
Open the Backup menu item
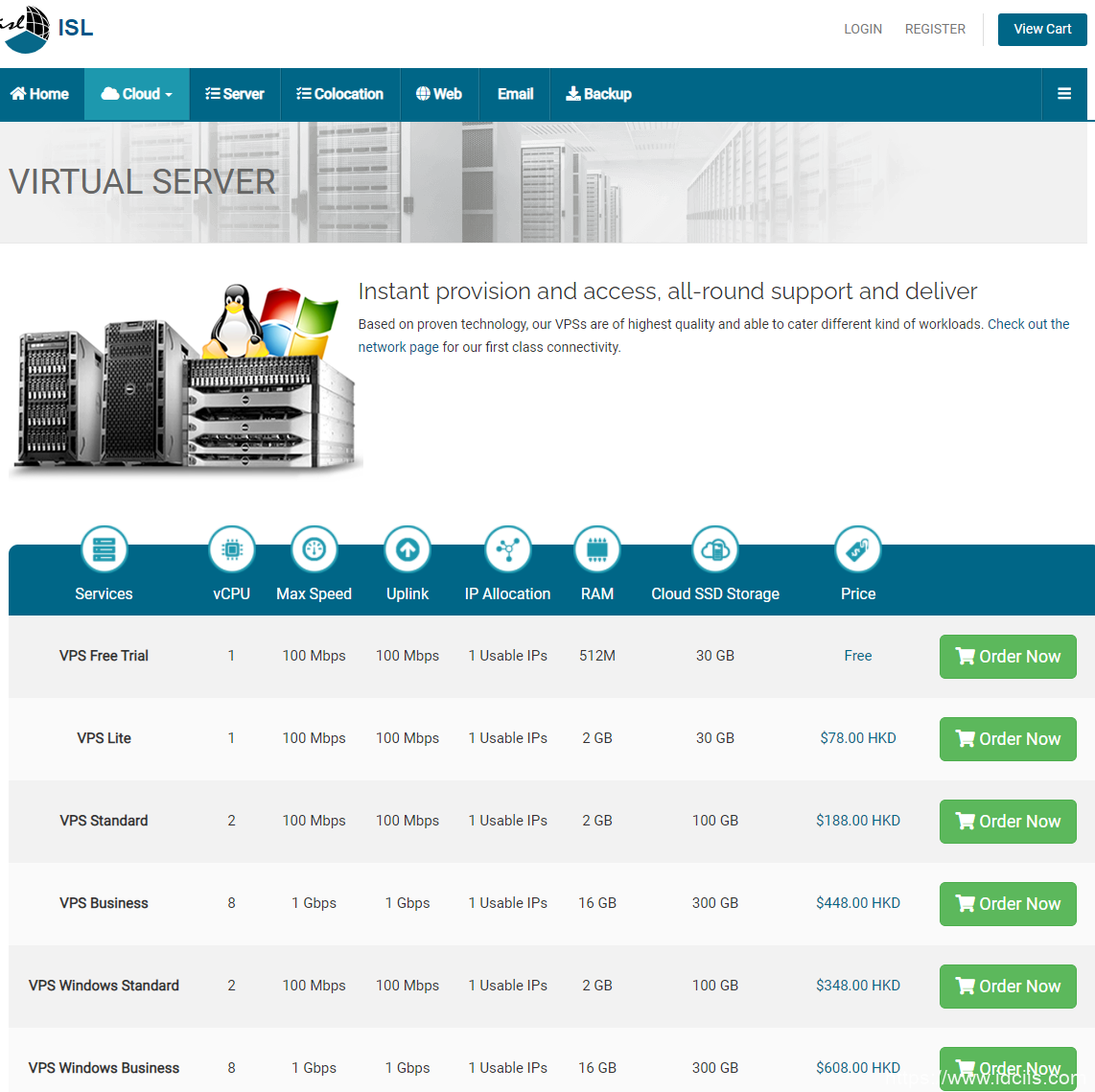[x=598, y=94]
